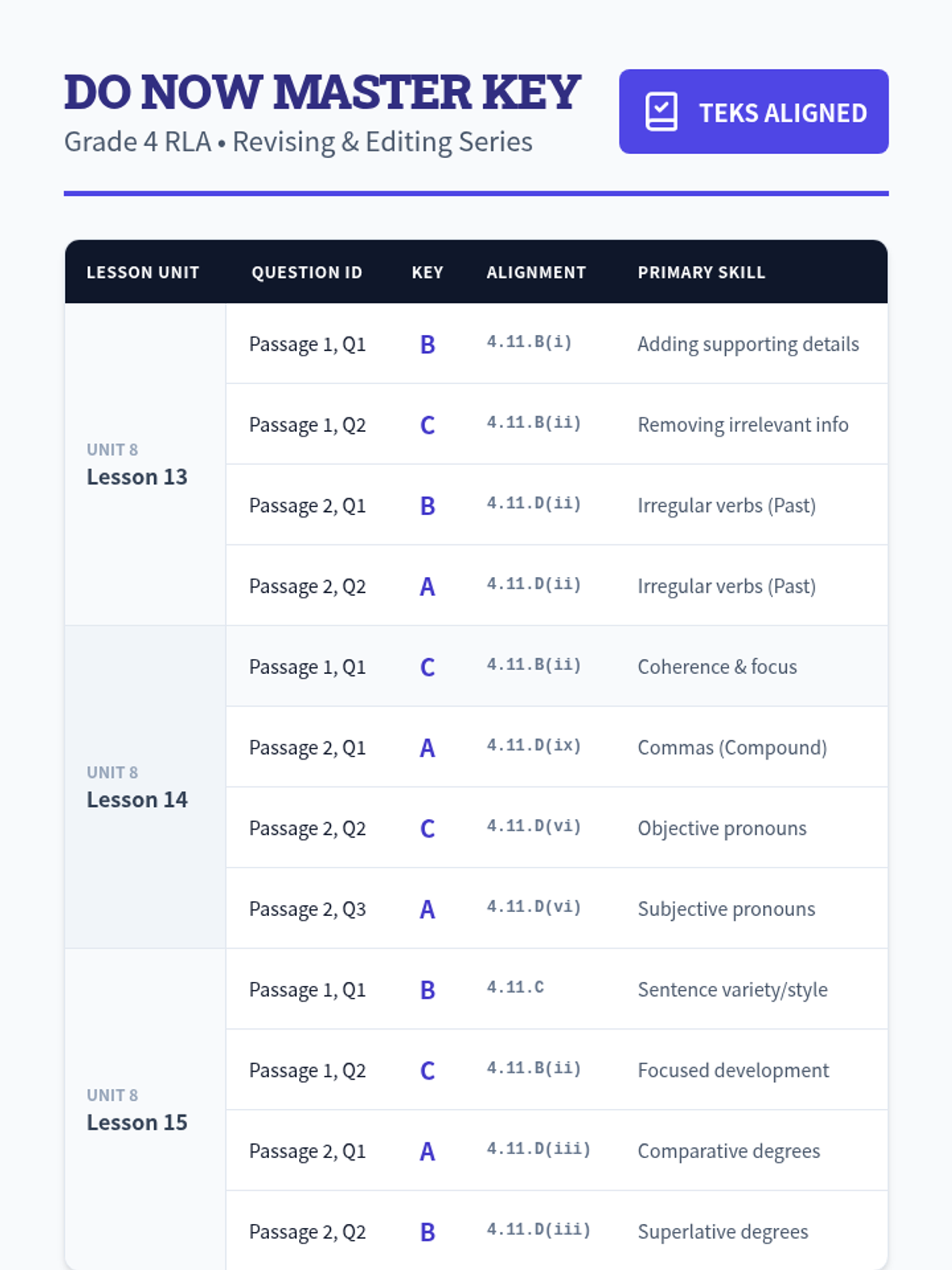Select the Subjective pronouns skill text
The width and height of the screenshot is (952, 1270).
point(727,909)
